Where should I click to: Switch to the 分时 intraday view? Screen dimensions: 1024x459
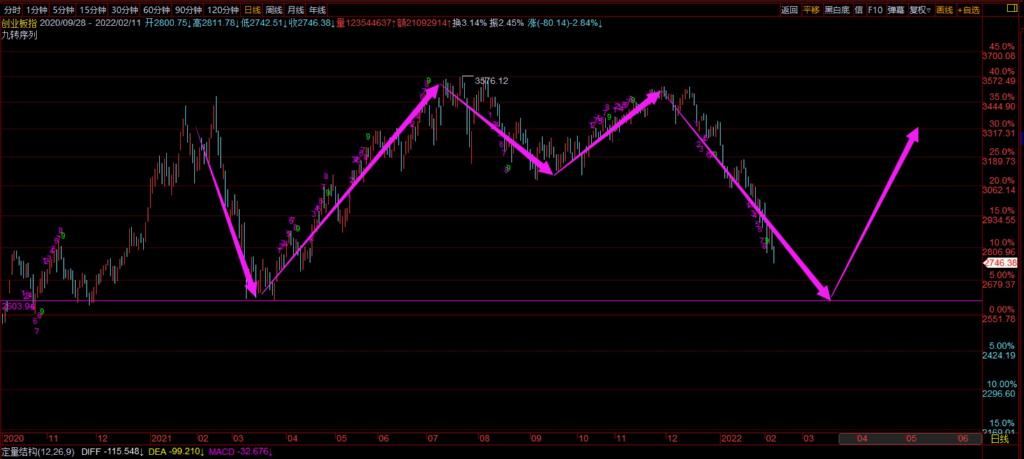[x=11, y=9]
